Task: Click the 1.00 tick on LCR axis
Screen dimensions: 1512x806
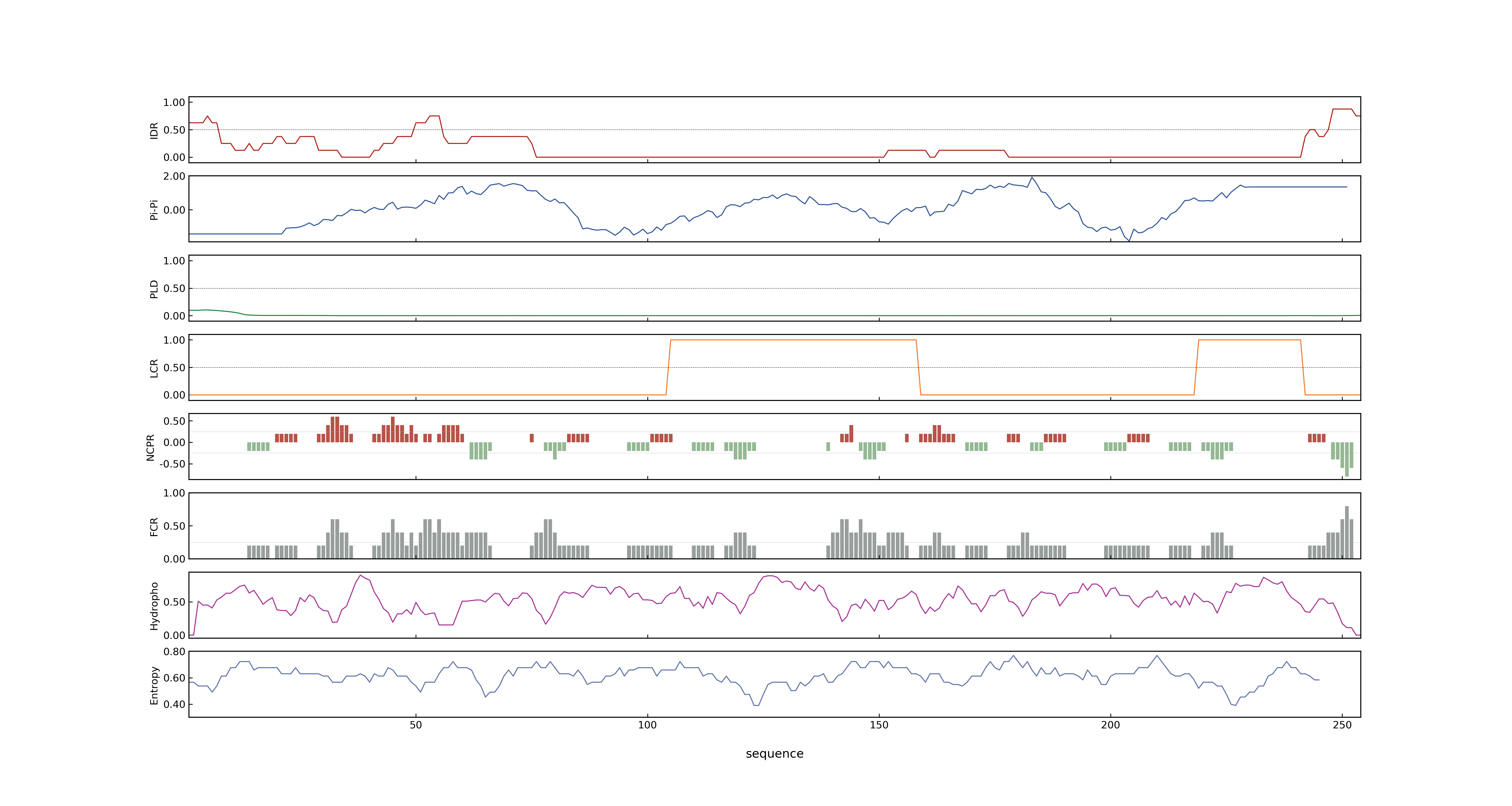Action: click(x=174, y=340)
